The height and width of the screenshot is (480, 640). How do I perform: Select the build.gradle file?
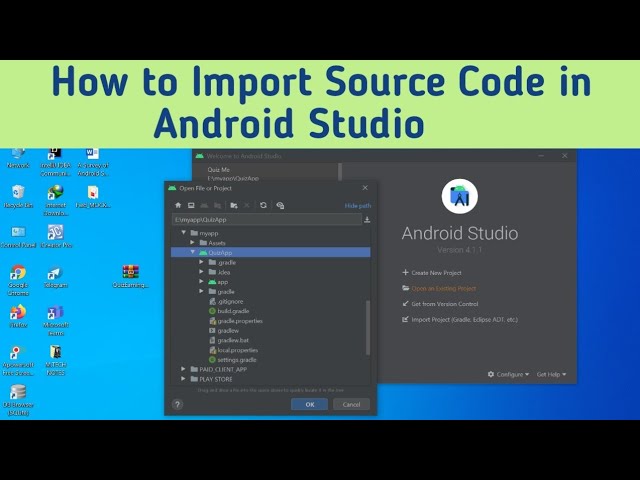(x=229, y=311)
